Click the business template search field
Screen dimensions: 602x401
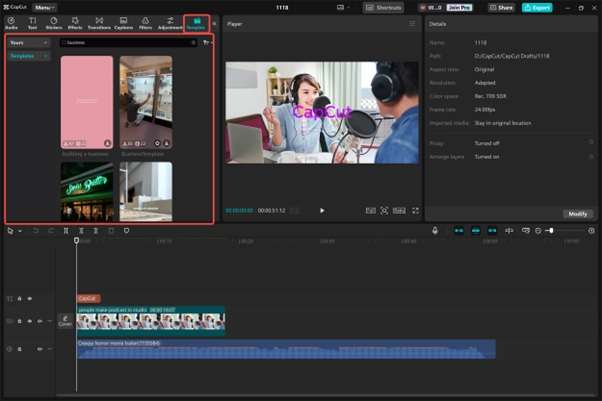[128, 43]
